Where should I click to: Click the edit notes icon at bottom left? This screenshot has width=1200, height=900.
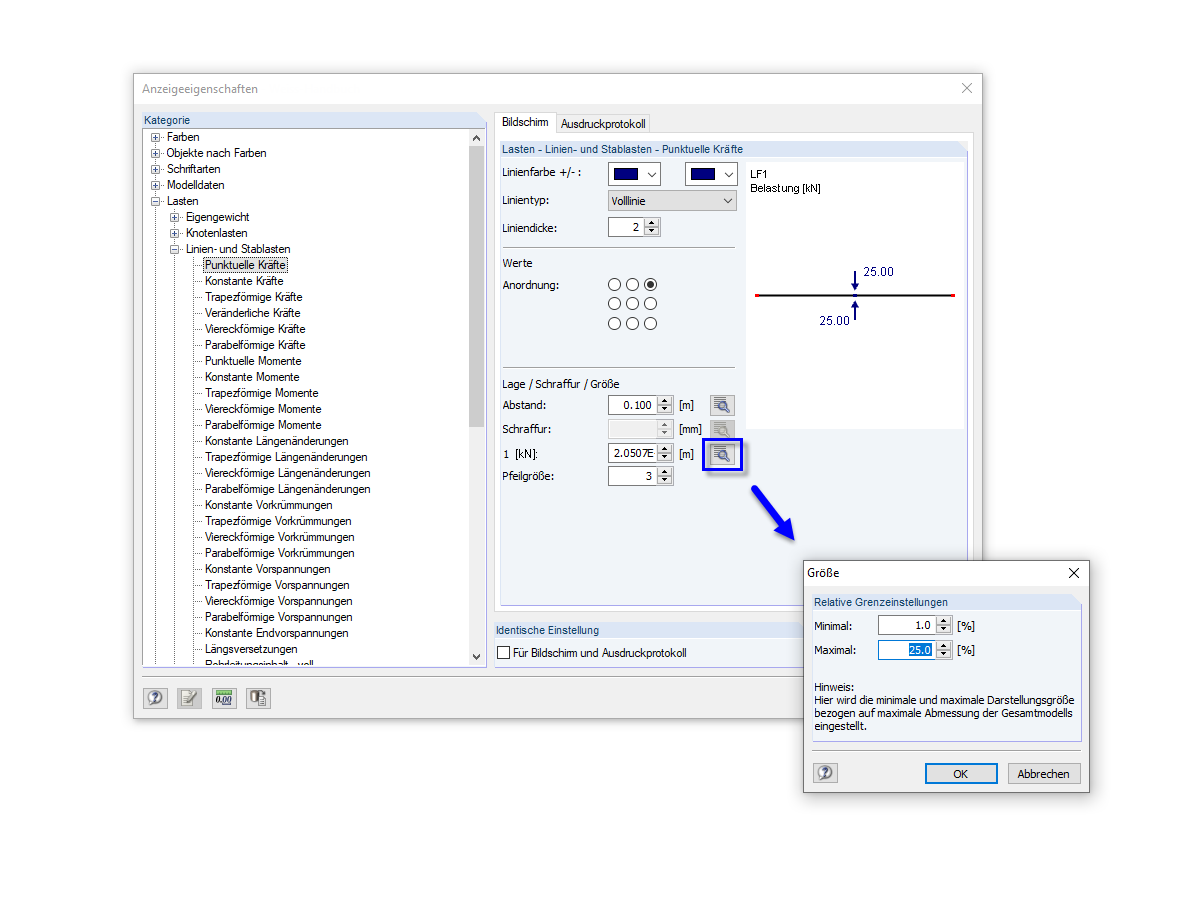click(189, 698)
